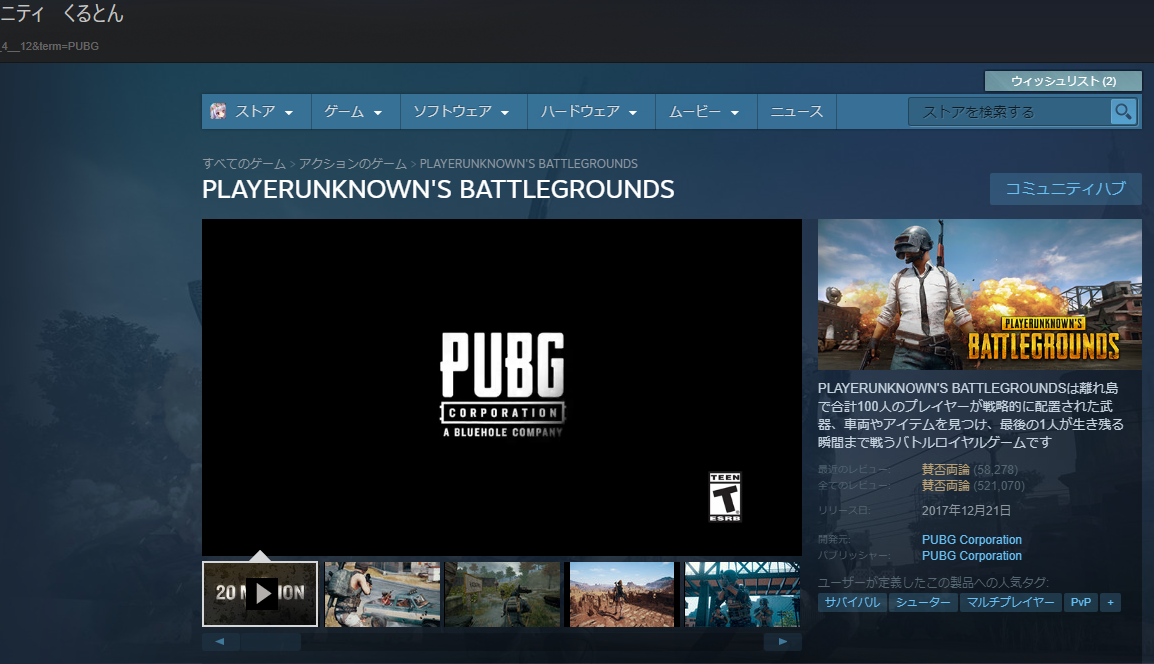Click the main PUBG Corporation video player
Screen dimensions: 1154x664
502,387
